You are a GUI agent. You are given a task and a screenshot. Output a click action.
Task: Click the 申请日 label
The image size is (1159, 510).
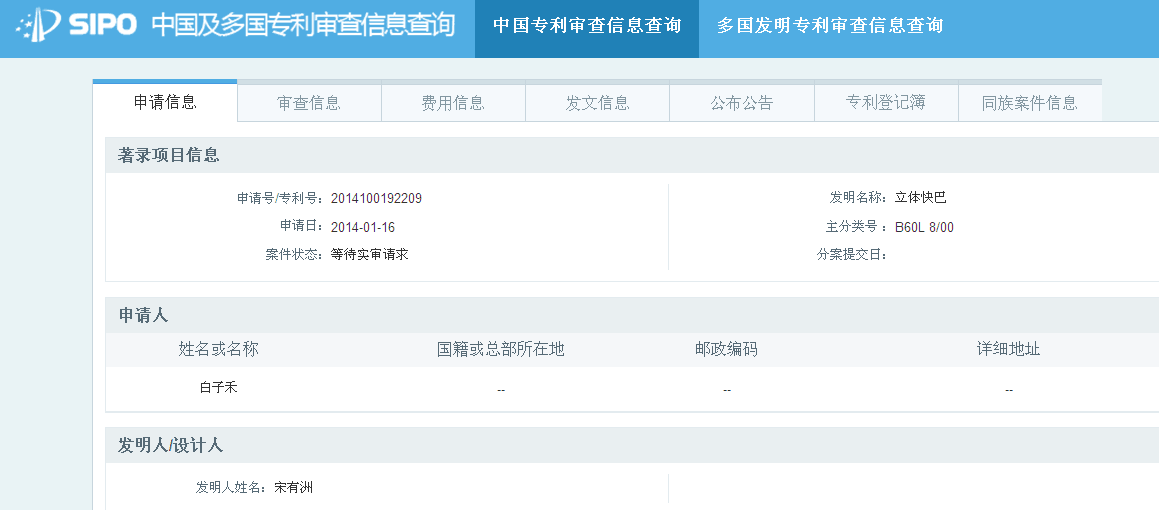coord(302,226)
